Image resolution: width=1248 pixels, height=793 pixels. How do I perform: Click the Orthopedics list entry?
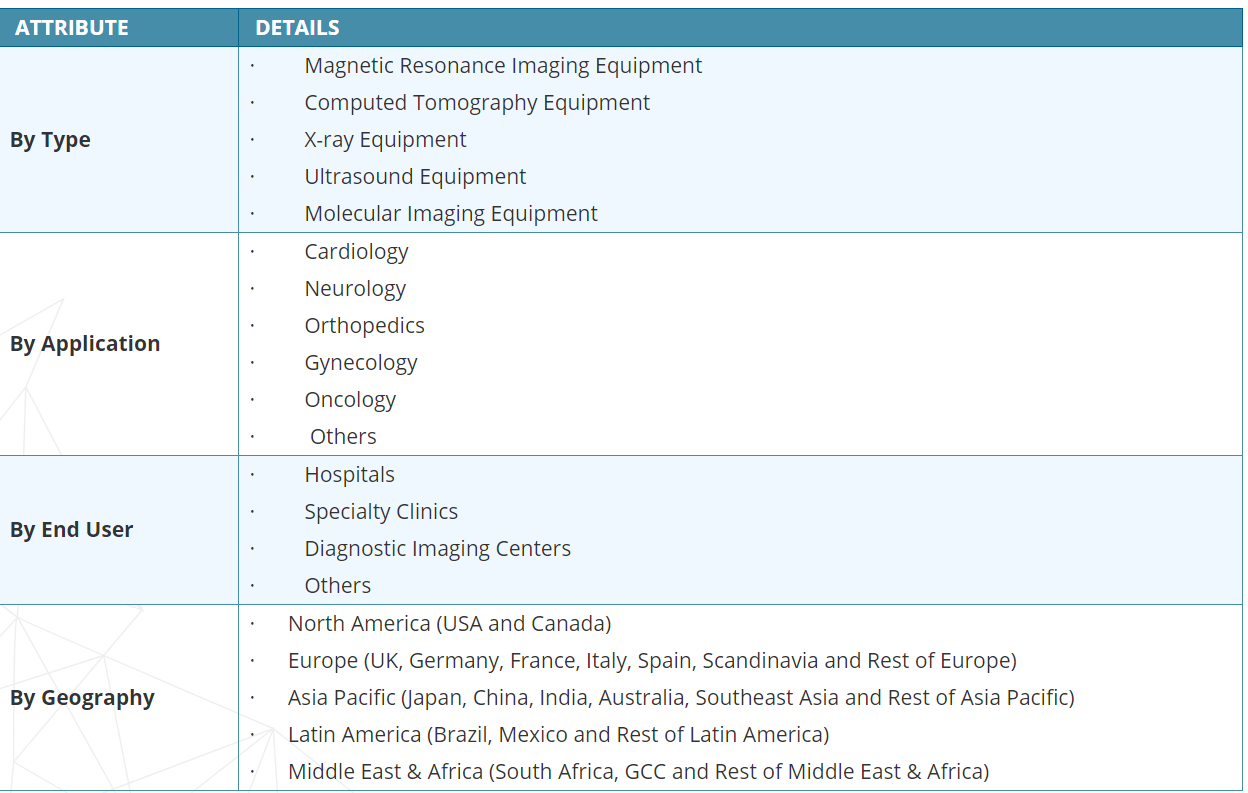[364, 326]
